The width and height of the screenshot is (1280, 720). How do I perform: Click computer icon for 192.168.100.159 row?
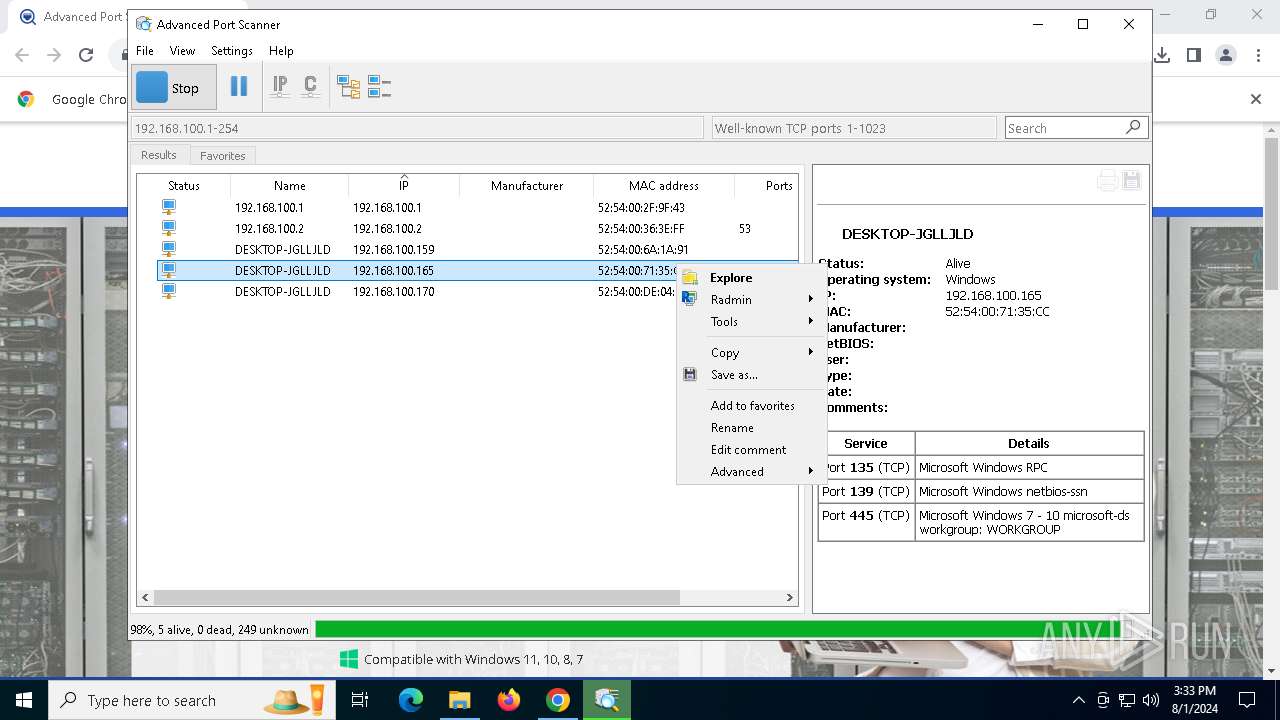(169, 249)
